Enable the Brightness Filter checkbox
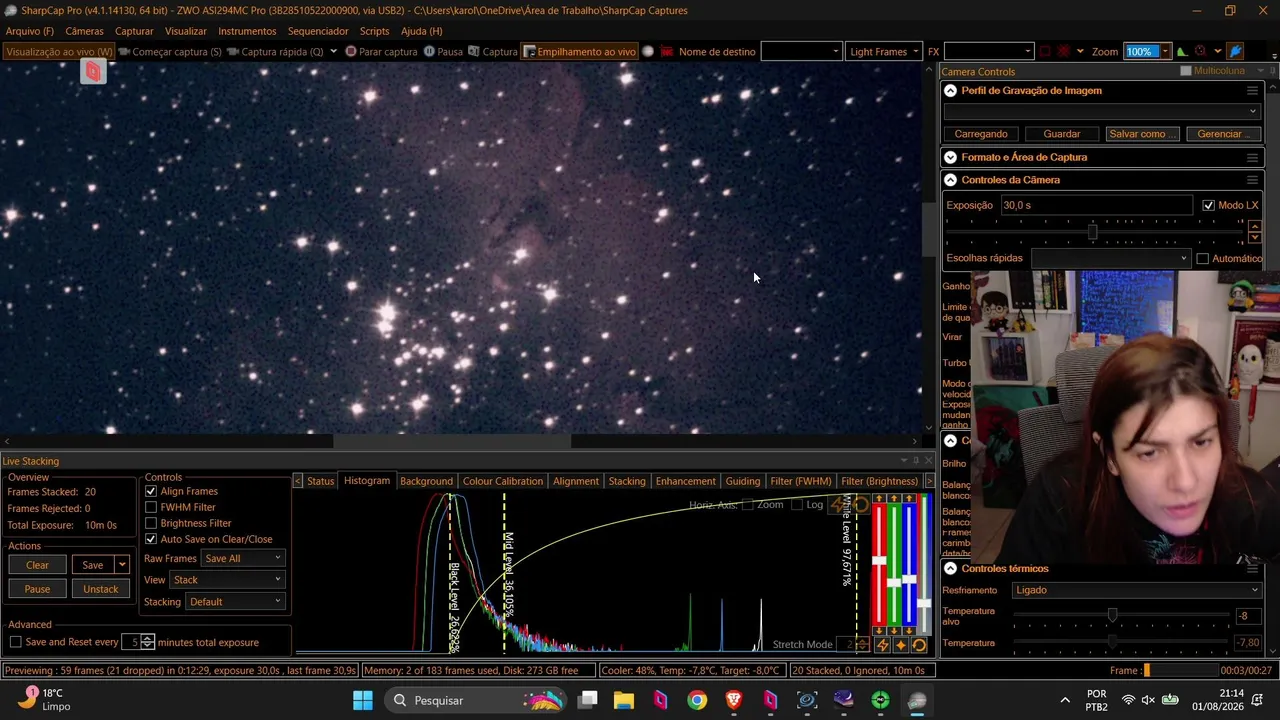 [x=151, y=523]
